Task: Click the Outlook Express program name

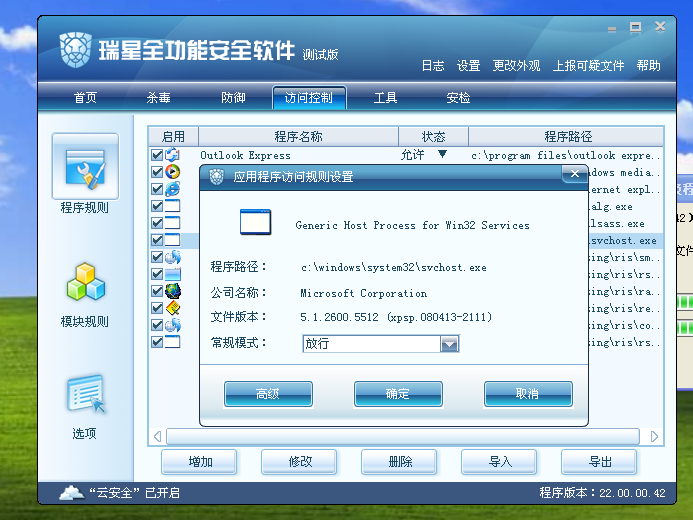Action: (x=245, y=155)
